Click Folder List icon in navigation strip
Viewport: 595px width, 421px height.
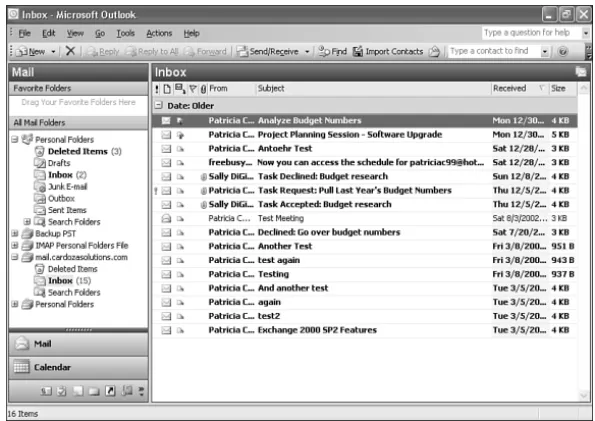(x=94, y=391)
